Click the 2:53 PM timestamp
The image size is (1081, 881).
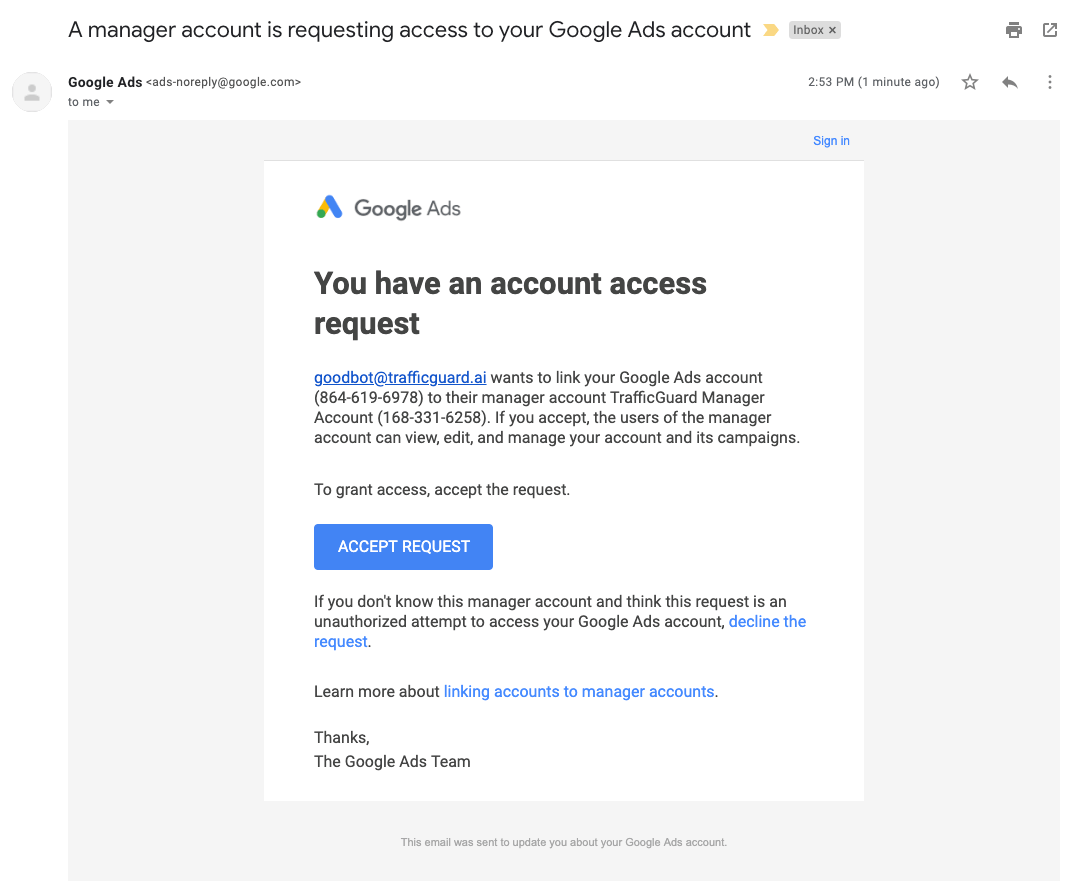coord(873,82)
